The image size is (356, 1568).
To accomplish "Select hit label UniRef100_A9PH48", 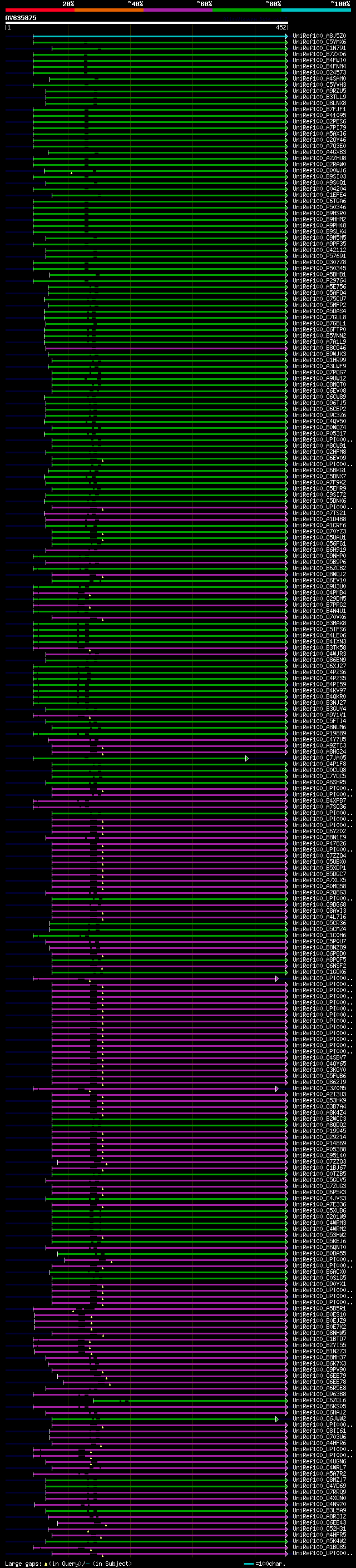I will [x=319, y=225].
